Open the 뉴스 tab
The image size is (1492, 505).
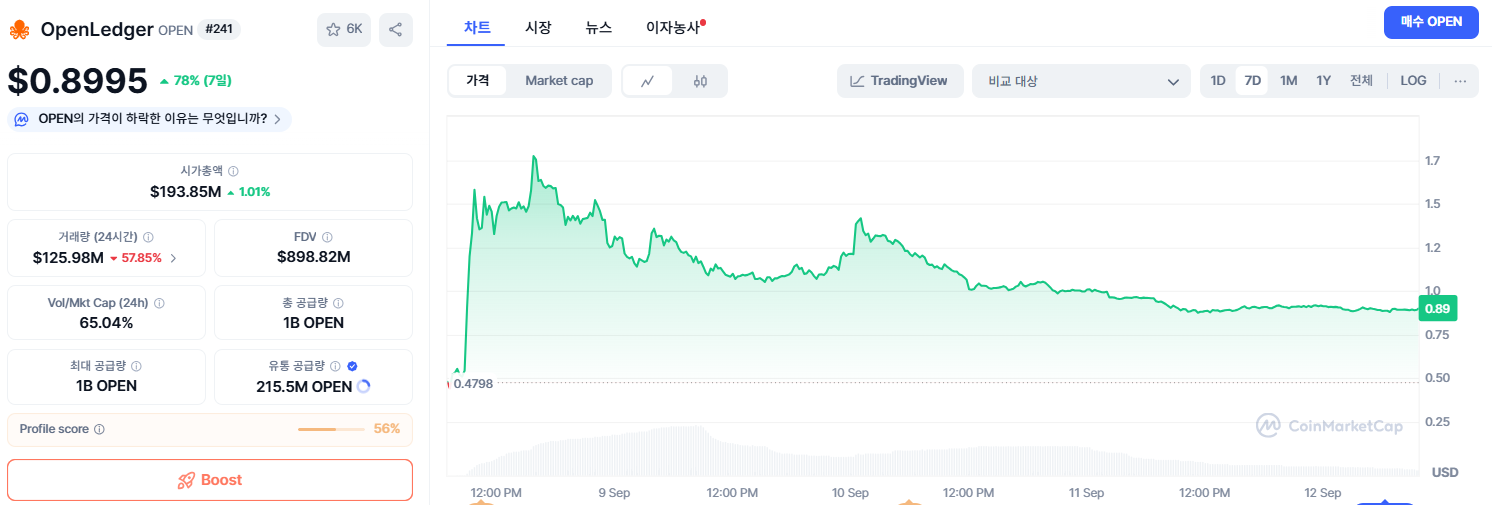coord(599,28)
